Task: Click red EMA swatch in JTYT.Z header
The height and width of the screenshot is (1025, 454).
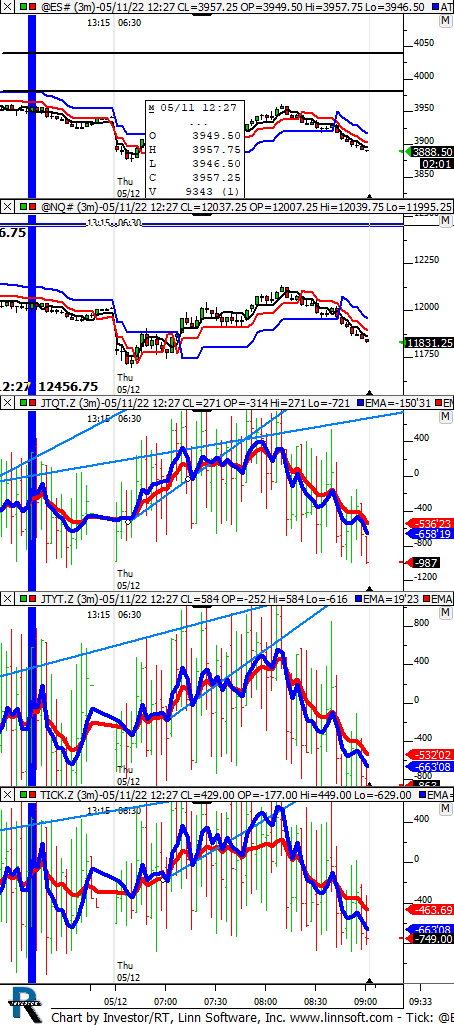Action: point(425,599)
